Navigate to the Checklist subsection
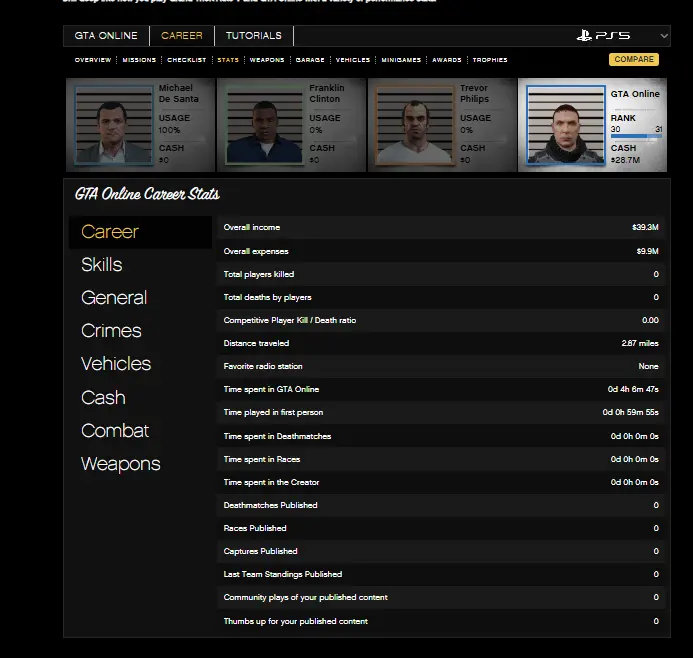The width and height of the screenshot is (693, 658). pyautogui.click(x=186, y=60)
